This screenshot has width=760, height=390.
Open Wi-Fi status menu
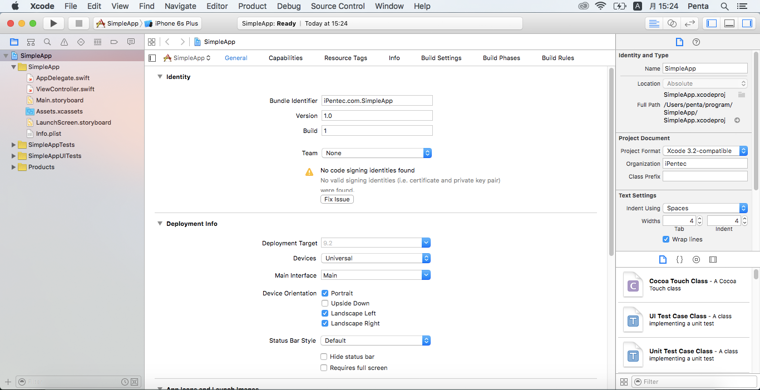[601, 6]
